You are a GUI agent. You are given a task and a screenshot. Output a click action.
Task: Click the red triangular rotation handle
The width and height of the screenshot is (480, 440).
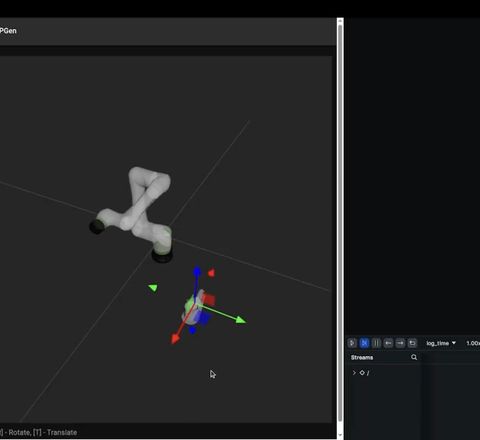click(x=211, y=273)
